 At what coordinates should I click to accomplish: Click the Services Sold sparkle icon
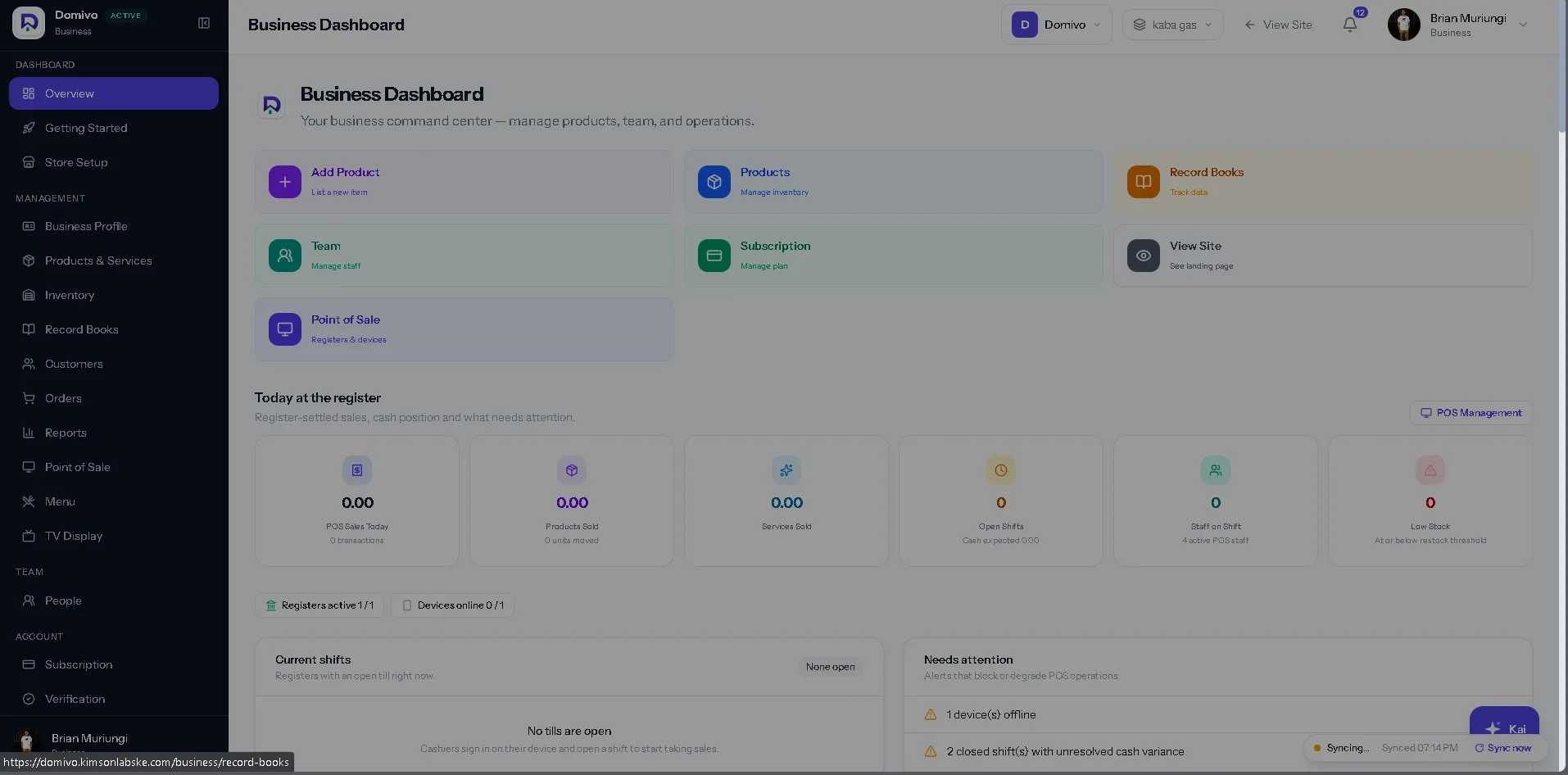pos(786,470)
